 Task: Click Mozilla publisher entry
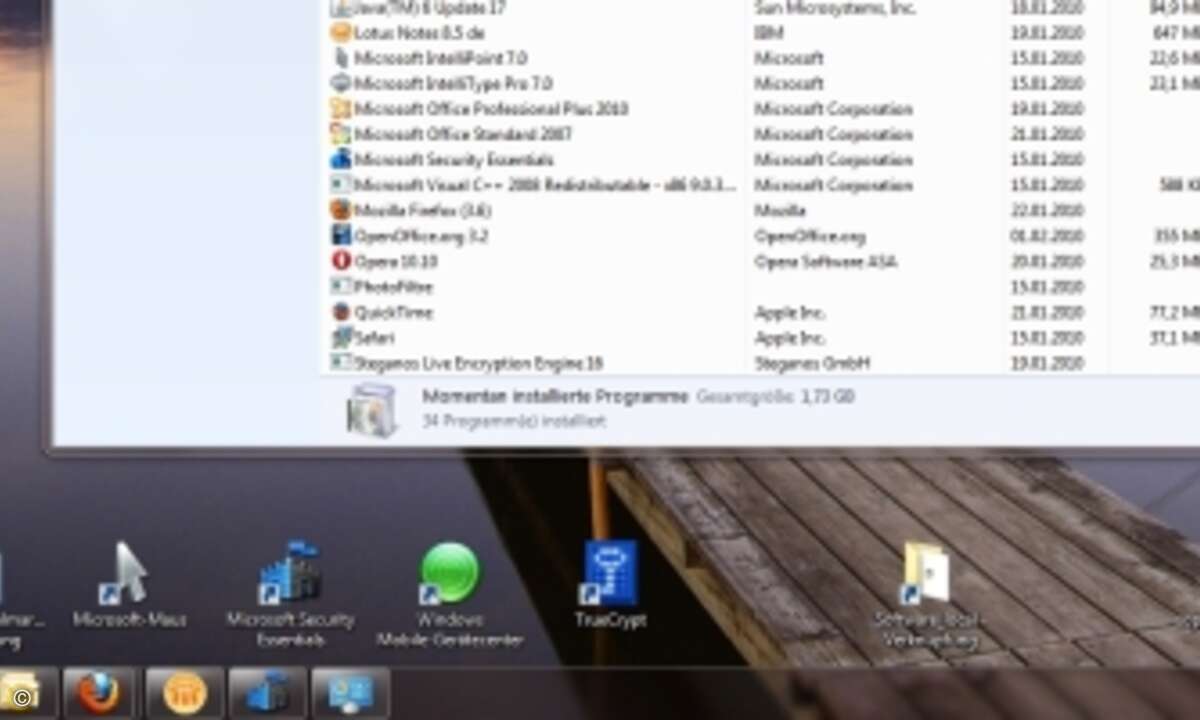pyautogui.click(x=780, y=210)
